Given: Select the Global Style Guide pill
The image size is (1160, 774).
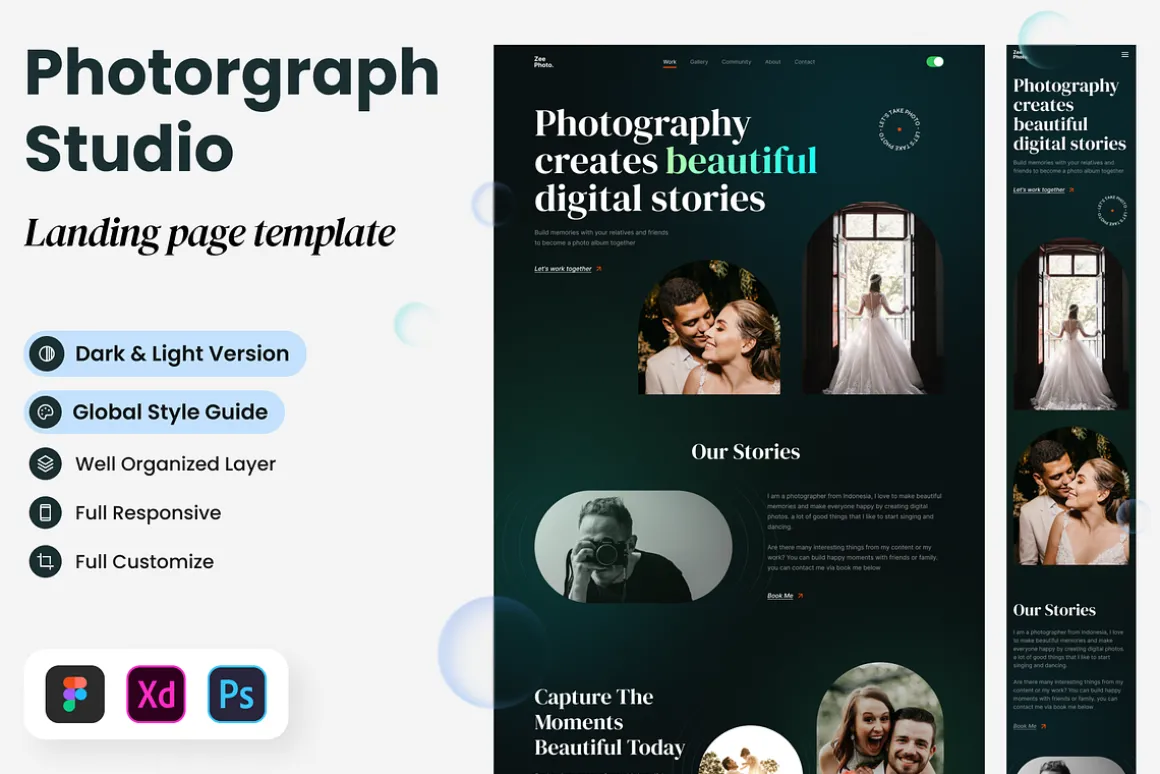Looking at the screenshot, I should coord(155,412).
